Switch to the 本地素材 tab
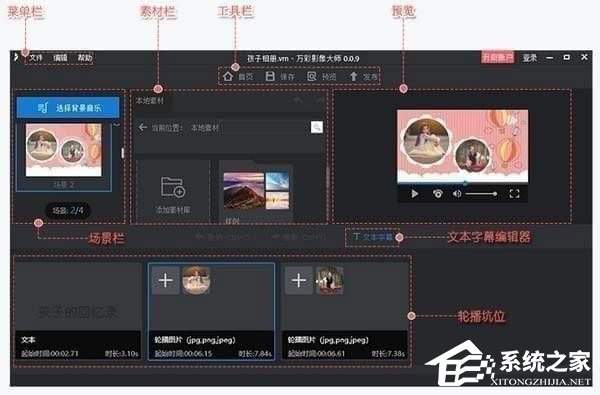The image size is (600, 395). click(x=150, y=101)
